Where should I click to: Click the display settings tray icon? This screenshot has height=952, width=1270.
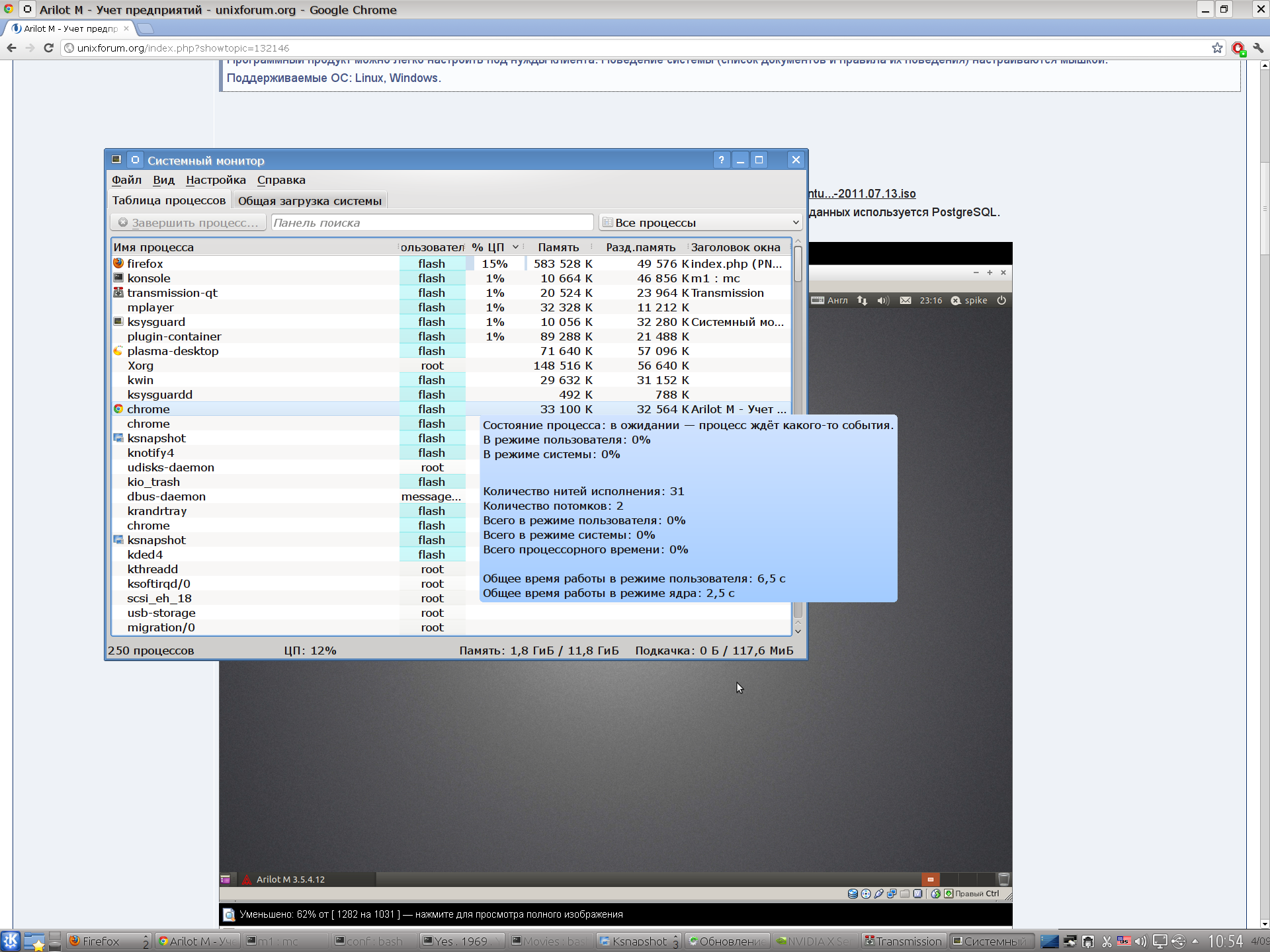pyautogui.click(x=1160, y=941)
